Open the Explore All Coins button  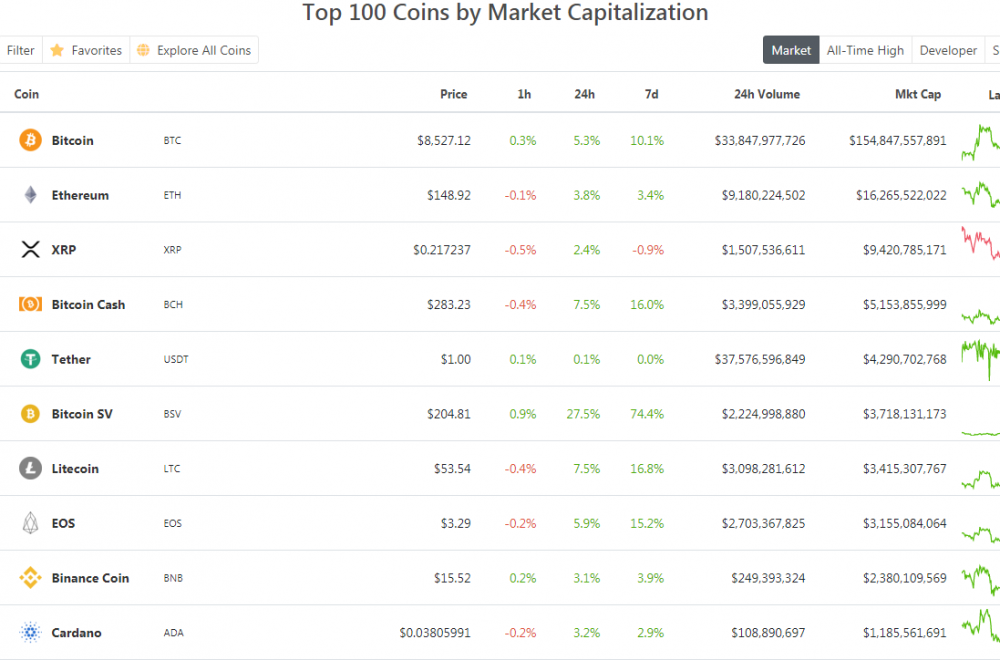(194, 50)
